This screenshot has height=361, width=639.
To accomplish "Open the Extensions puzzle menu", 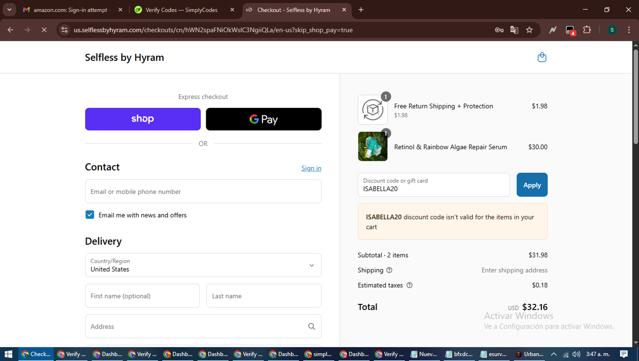I will [x=587, y=30].
